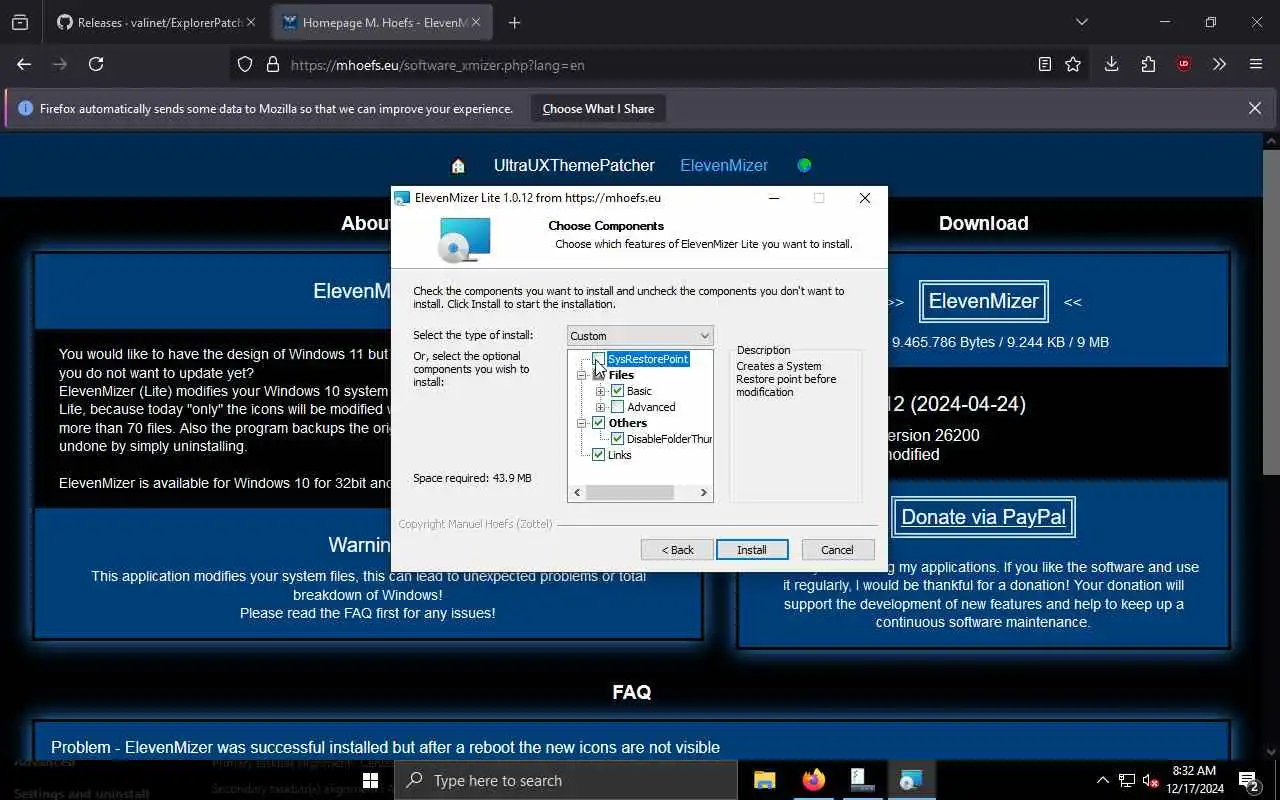Click the Donate via PayPal link
The image size is (1280, 800).
[983, 517]
